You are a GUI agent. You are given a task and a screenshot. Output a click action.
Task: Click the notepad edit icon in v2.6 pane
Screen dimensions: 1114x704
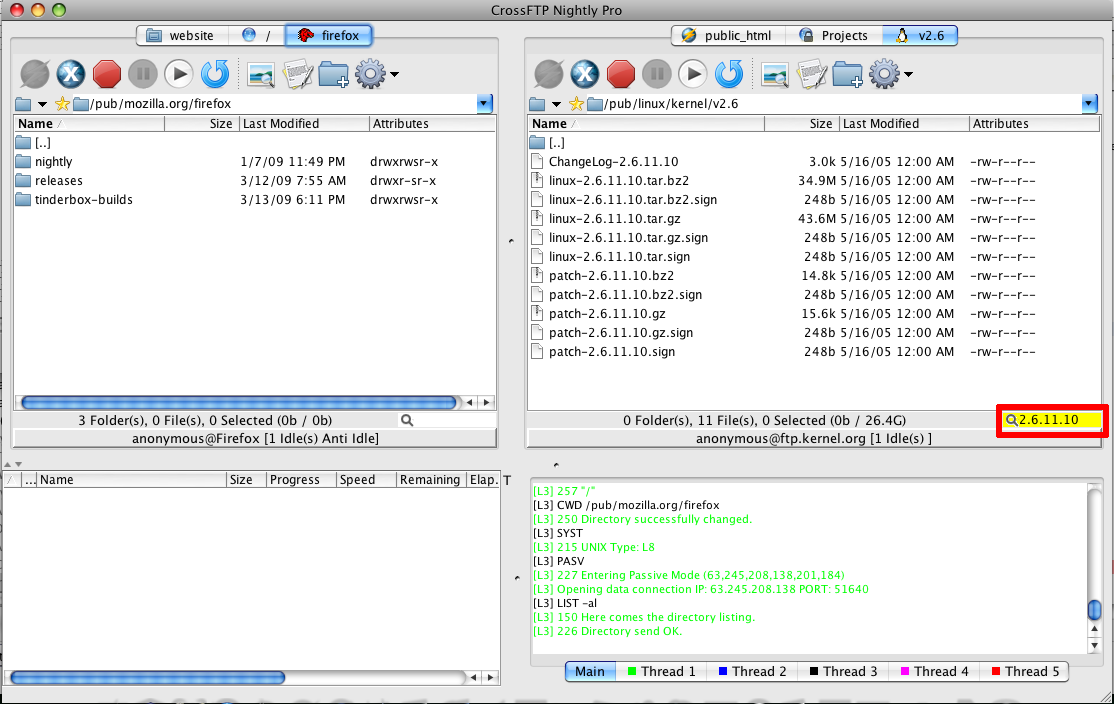click(811, 74)
